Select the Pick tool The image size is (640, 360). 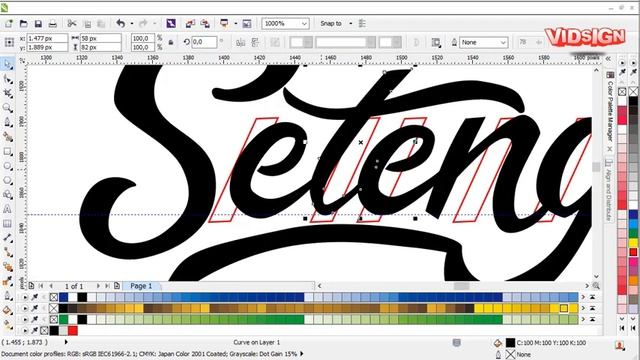pyautogui.click(x=7, y=64)
